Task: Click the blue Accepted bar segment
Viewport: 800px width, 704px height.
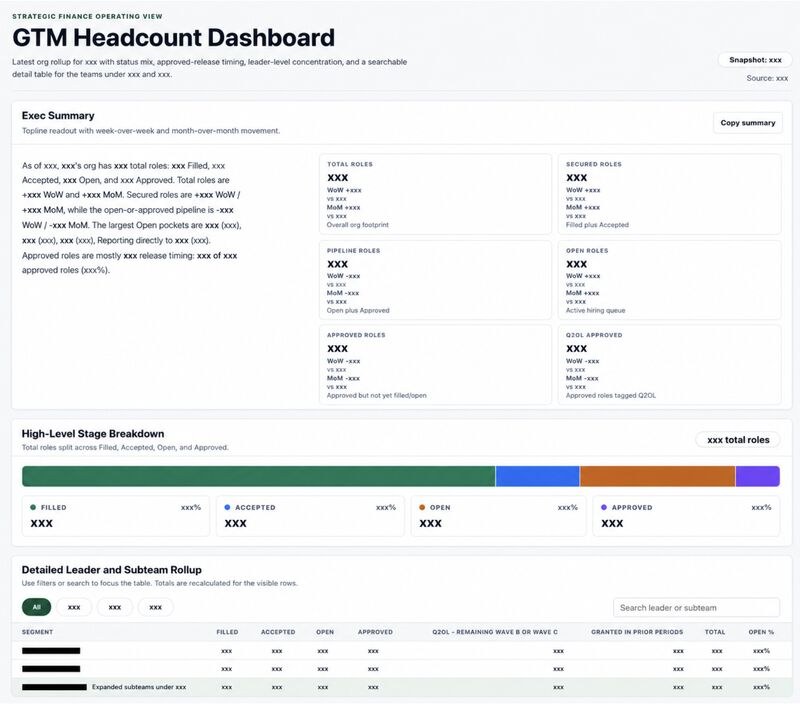Action: (x=538, y=476)
